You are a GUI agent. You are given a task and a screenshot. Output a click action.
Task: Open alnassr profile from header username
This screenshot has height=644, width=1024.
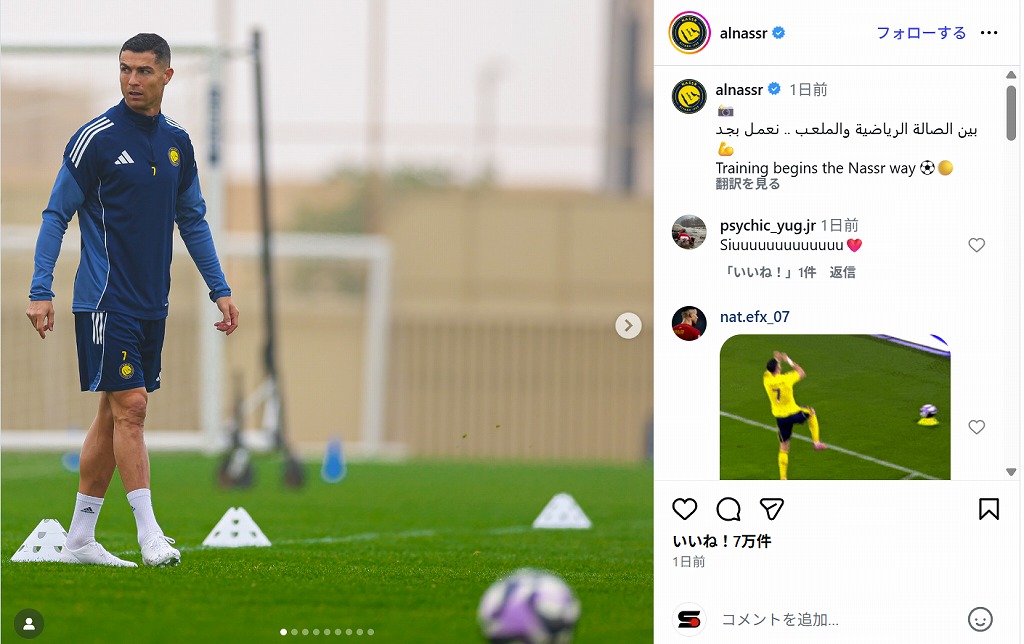click(743, 33)
